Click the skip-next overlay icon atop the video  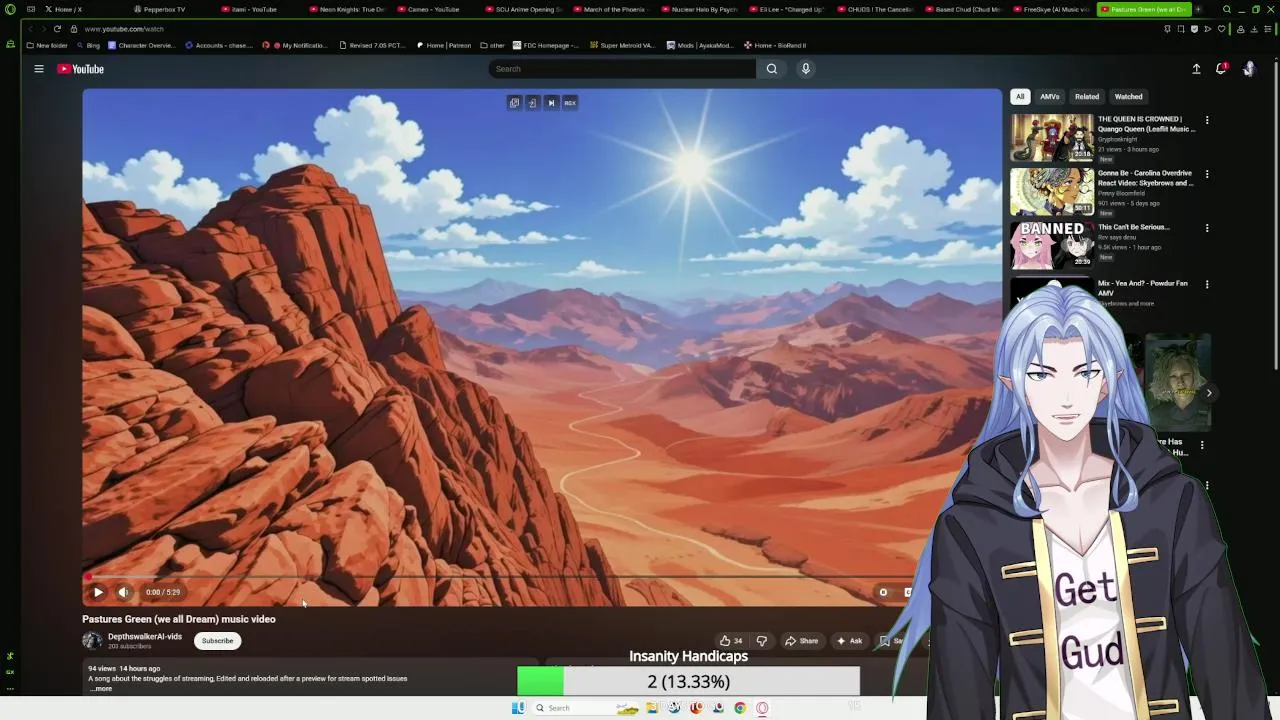[551, 103]
